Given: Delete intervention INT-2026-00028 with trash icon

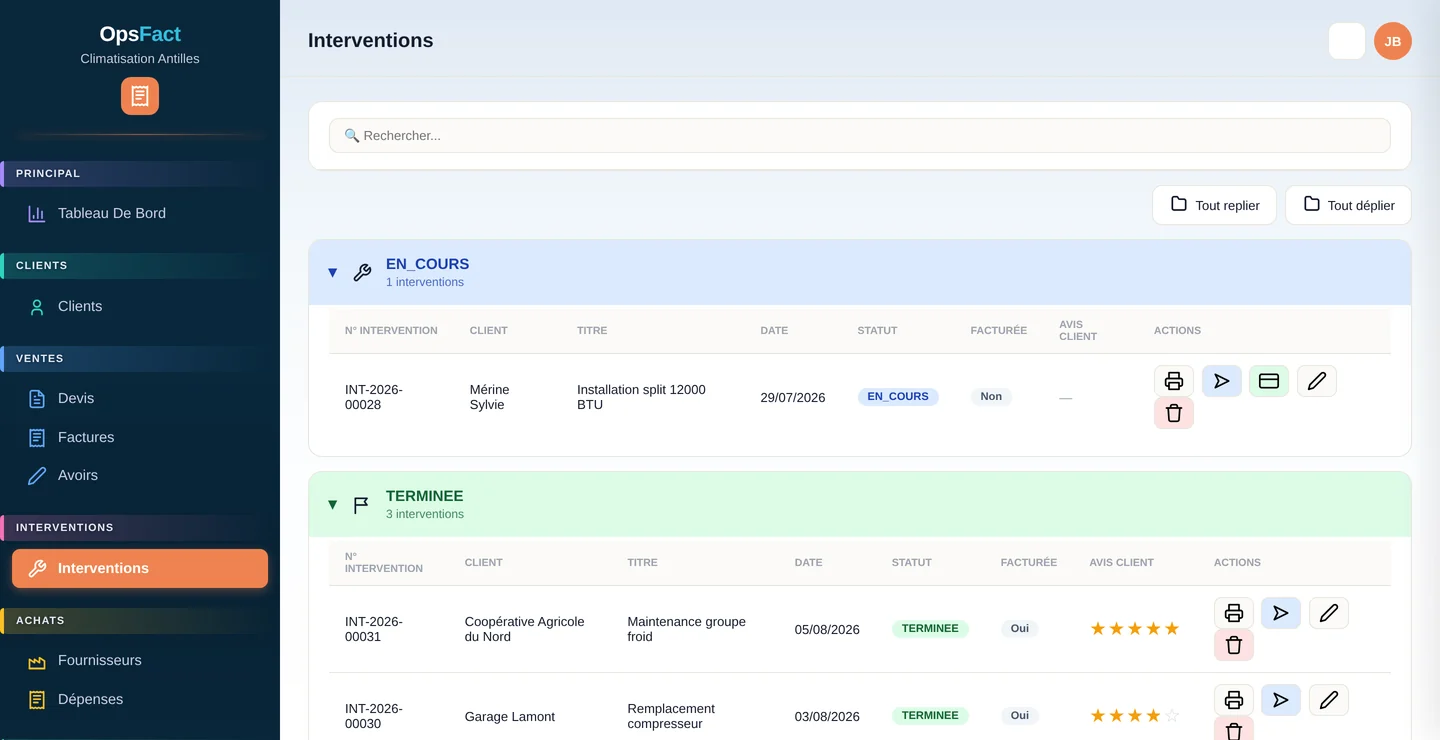Looking at the screenshot, I should [1174, 413].
